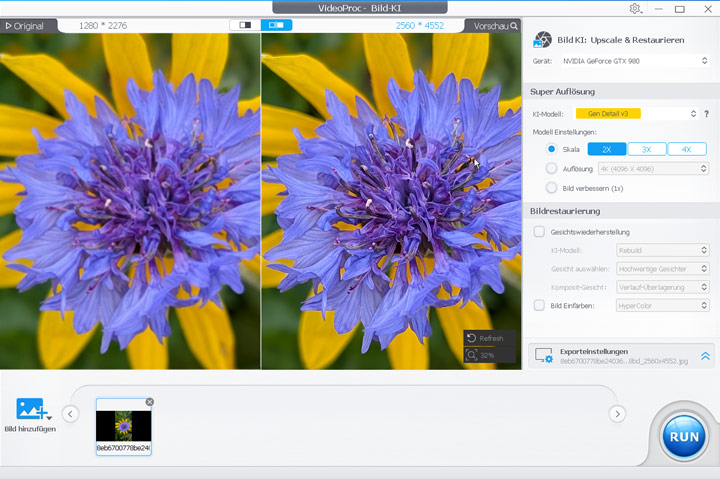The height and width of the screenshot is (479, 720).
Task: Expand the Exporteinstellungen panel chevron
Action: click(705, 356)
